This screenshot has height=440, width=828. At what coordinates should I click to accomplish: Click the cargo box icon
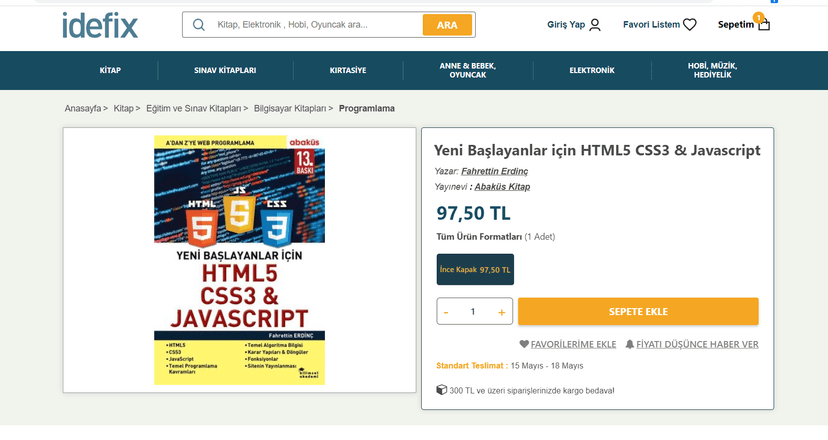(441, 390)
